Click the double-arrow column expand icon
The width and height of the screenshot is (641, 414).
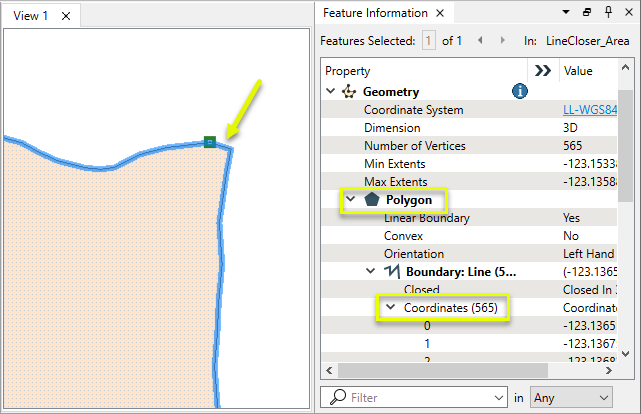[543, 71]
